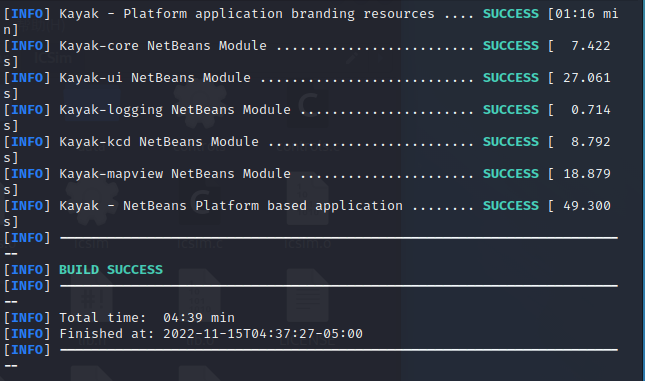Viewport: 645px width, 381px height.
Task: Click the [INFO] tag on the Total time line
Action: click(x=27, y=318)
